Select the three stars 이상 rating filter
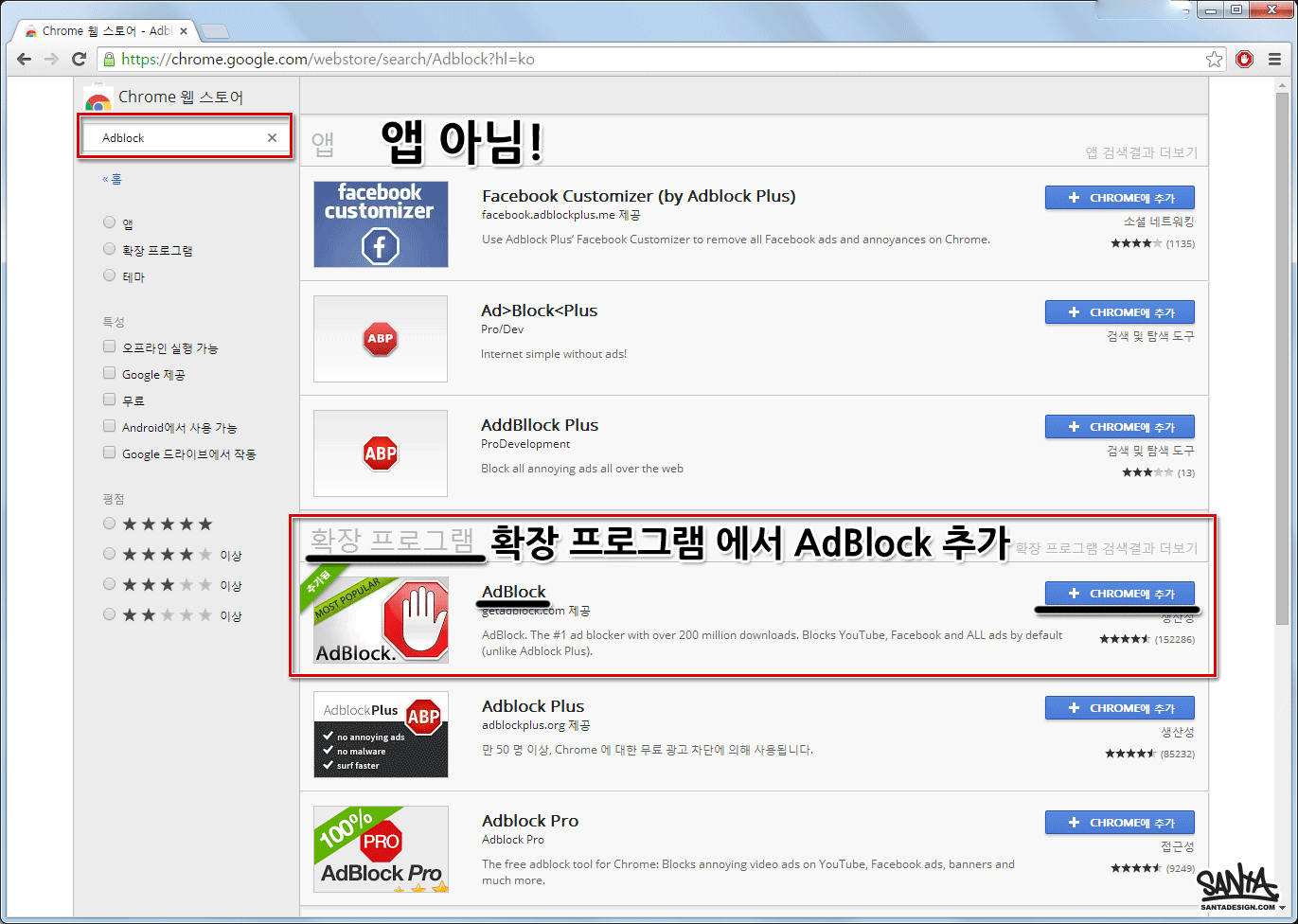The image size is (1298, 924). pyautogui.click(x=110, y=584)
